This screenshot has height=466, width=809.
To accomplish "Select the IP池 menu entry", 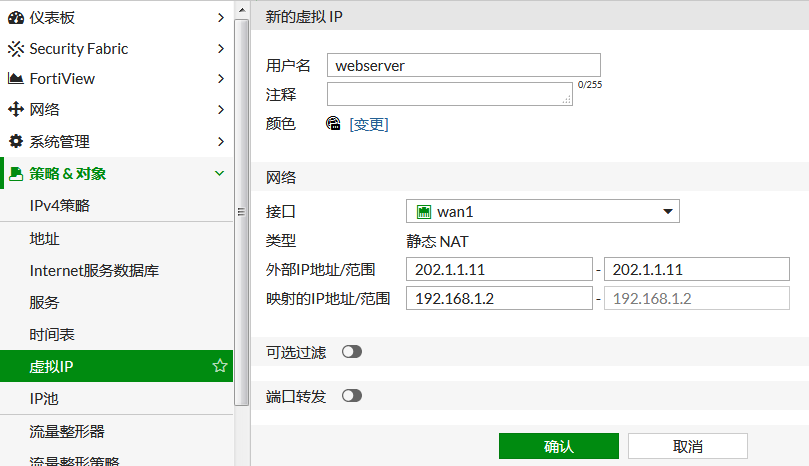I will tap(45, 398).
